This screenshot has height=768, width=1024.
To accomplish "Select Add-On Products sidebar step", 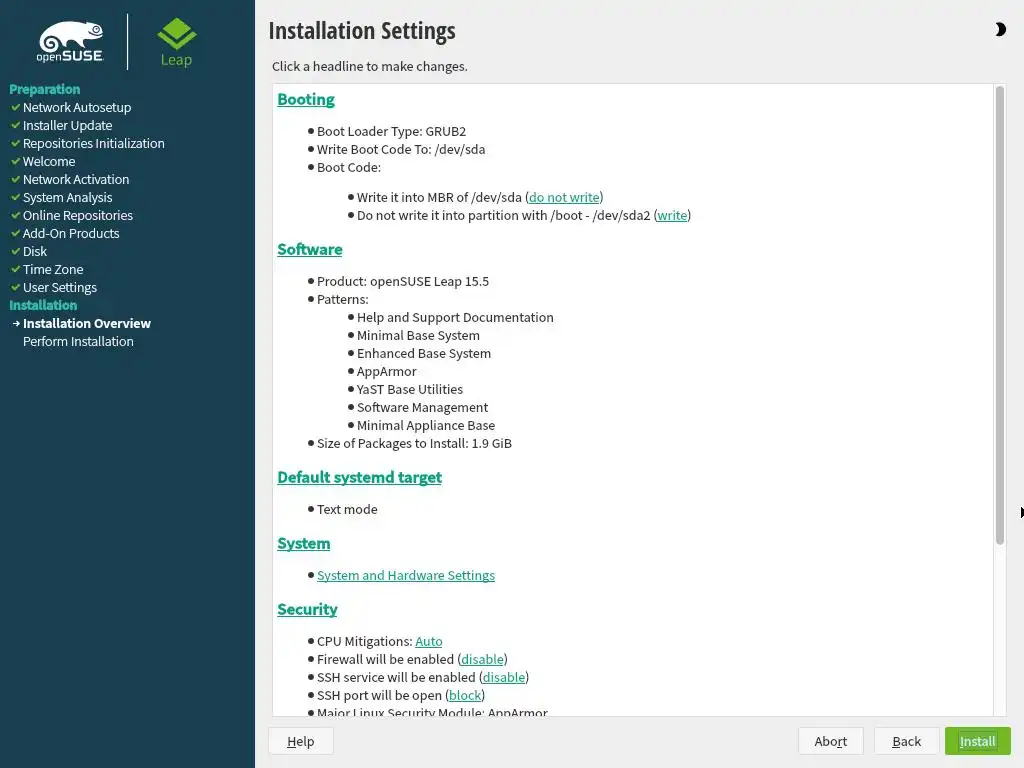I will [71, 234].
